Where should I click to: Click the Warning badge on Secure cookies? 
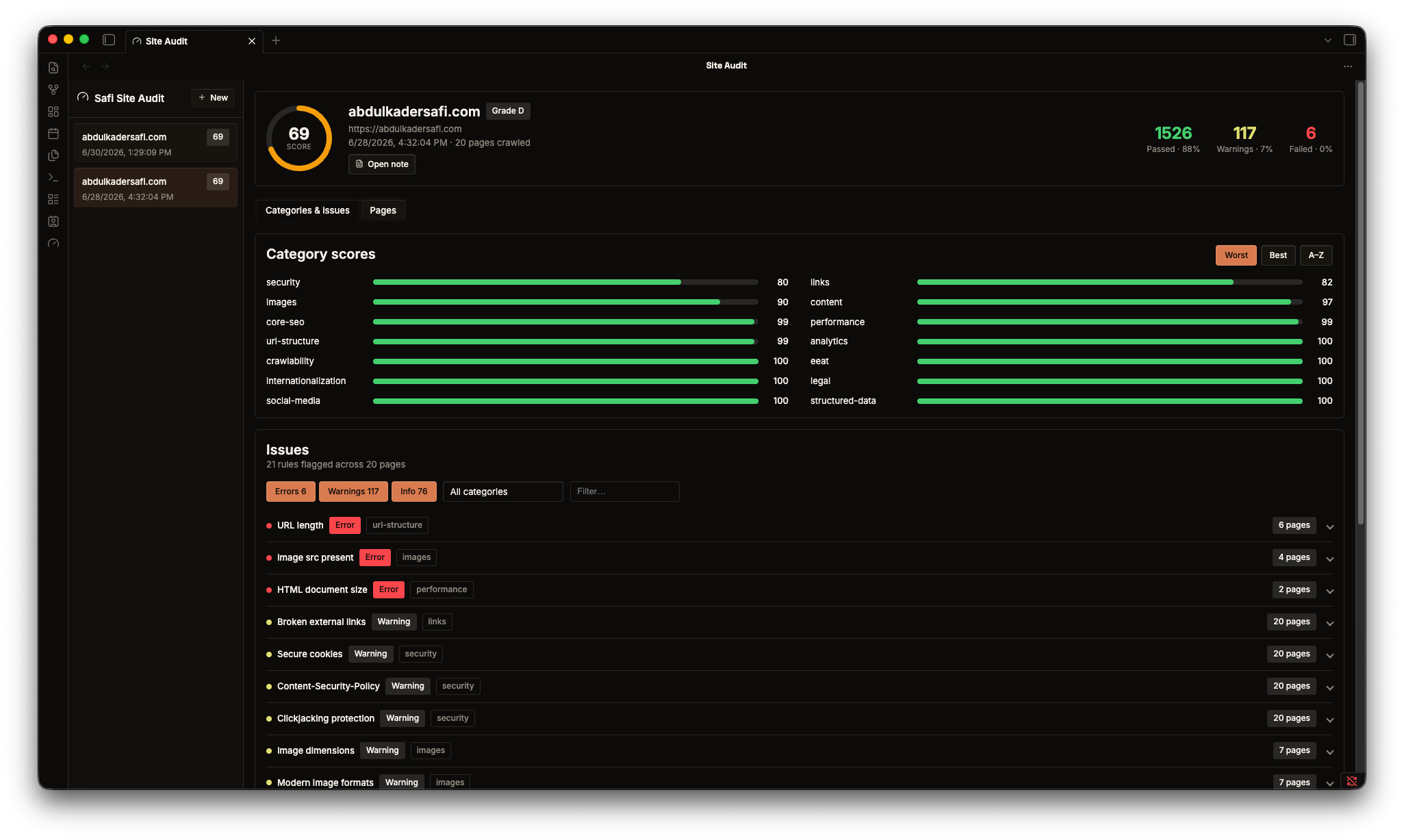(370, 654)
